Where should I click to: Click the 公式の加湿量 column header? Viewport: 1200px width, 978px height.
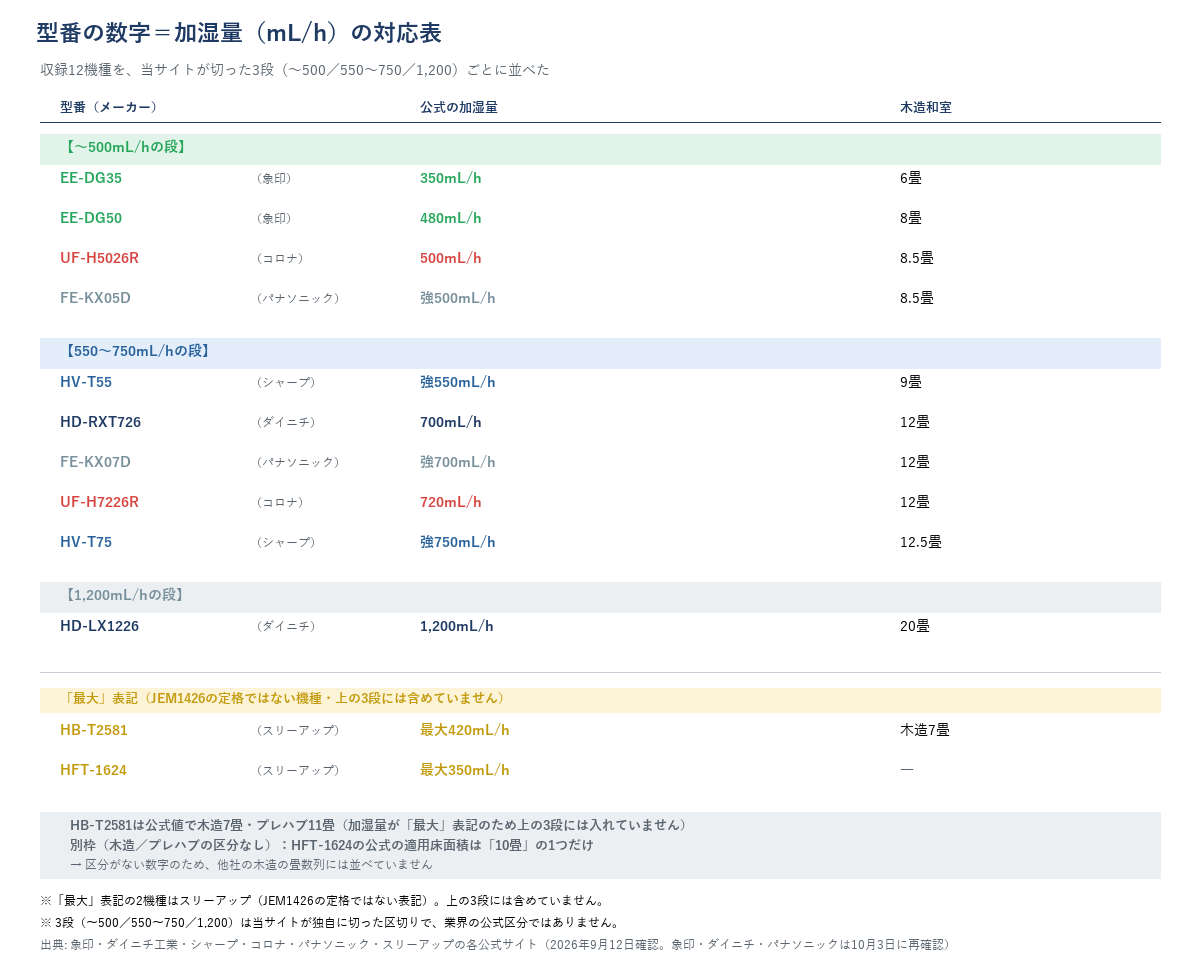459,107
